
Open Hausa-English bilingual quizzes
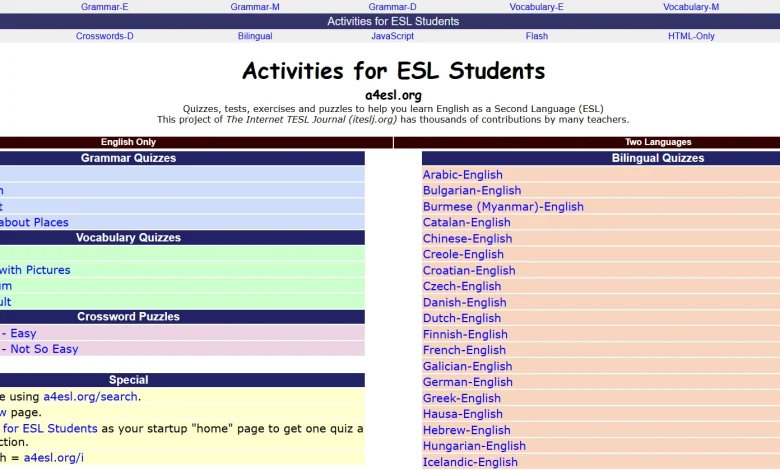pyautogui.click(x=463, y=414)
